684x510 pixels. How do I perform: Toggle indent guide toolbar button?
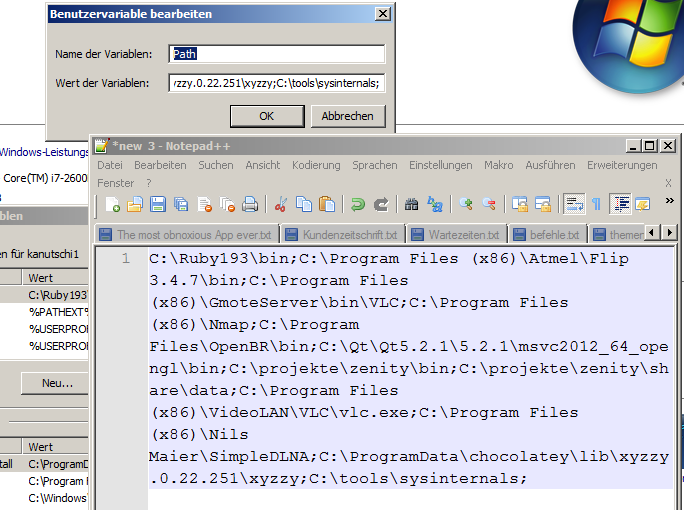coord(620,204)
